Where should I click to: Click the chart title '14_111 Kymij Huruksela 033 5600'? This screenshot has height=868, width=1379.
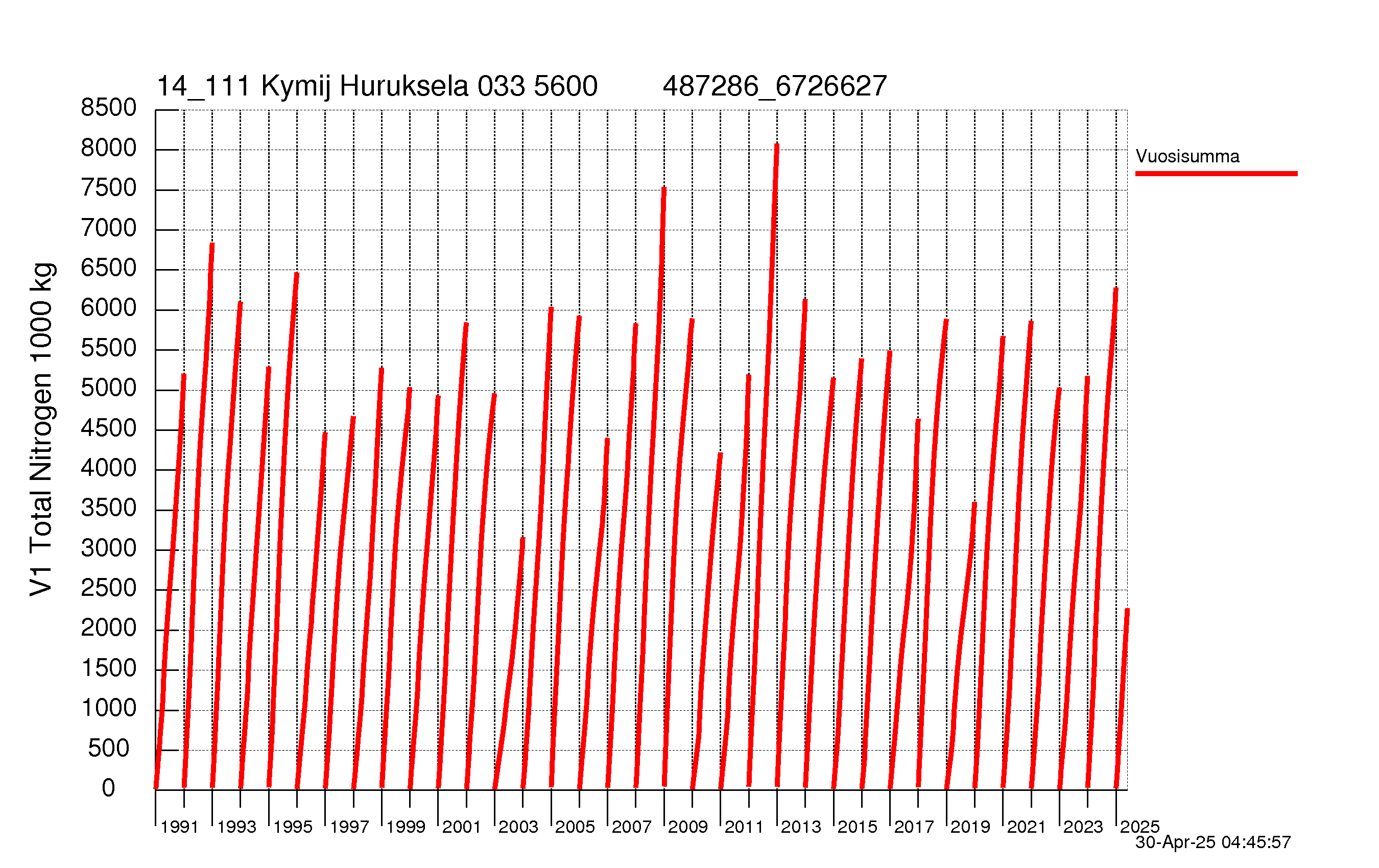point(377,87)
